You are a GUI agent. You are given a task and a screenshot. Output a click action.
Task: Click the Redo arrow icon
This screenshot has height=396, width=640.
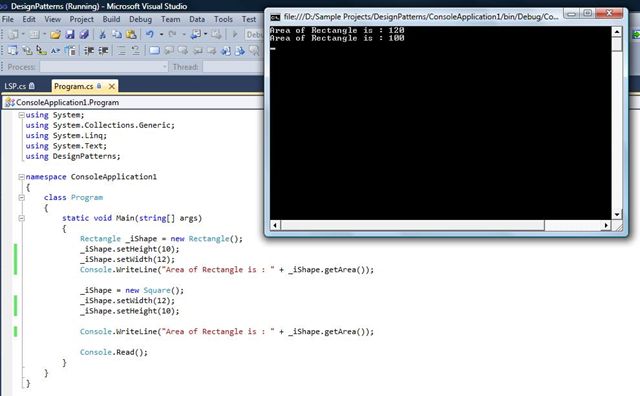coord(172,34)
